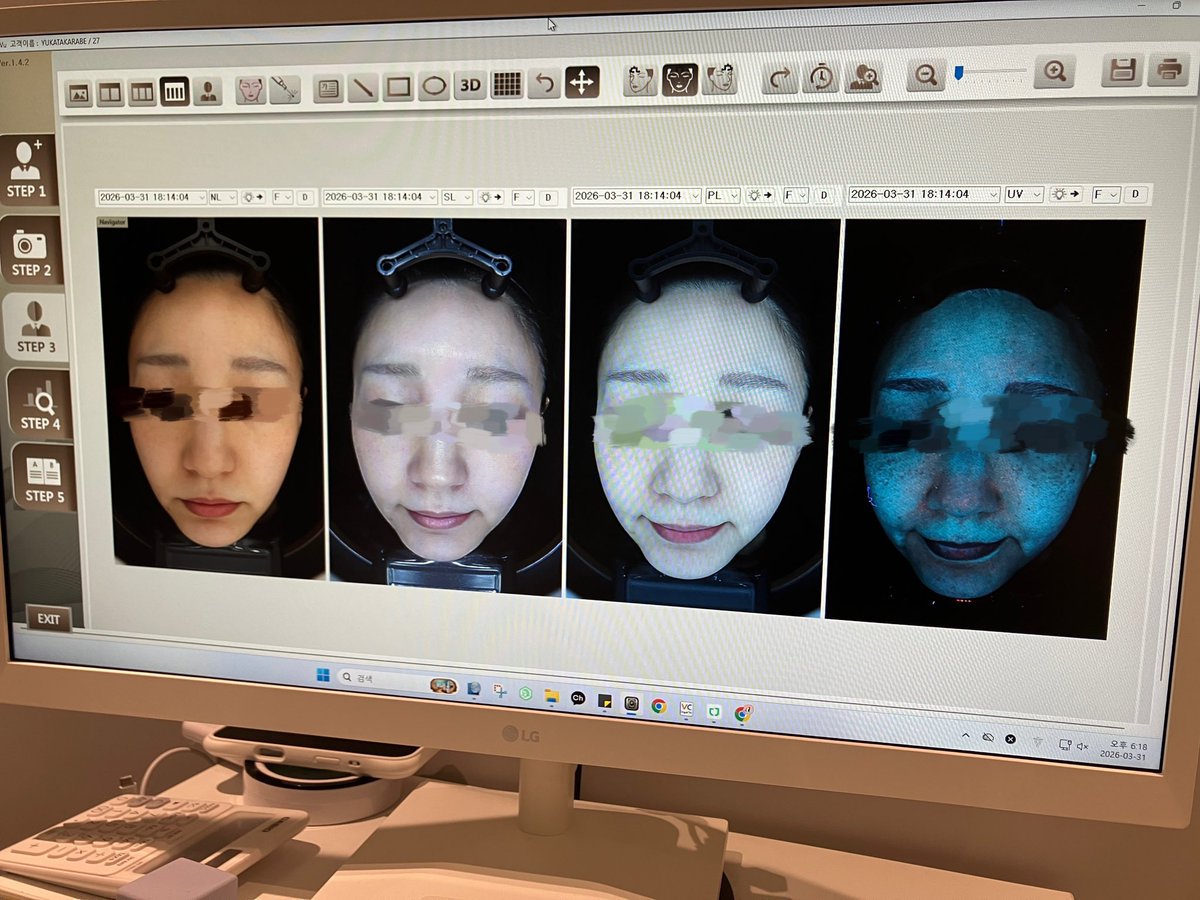Image resolution: width=1200 pixels, height=900 pixels.
Task: Switch to three-panel compare layout
Action: coord(142,93)
